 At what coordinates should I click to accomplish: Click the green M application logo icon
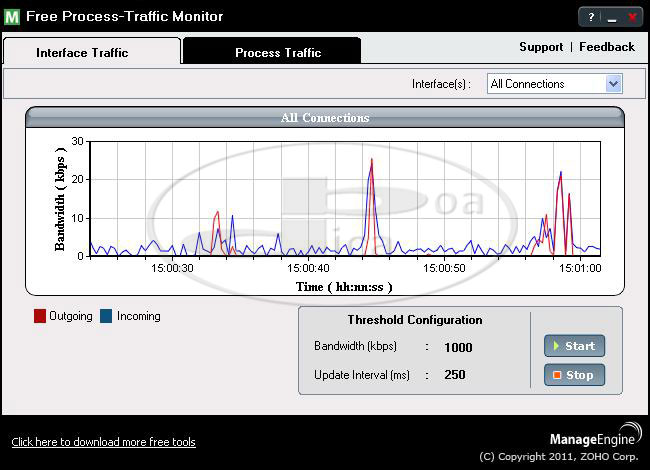tap(12, 16)
